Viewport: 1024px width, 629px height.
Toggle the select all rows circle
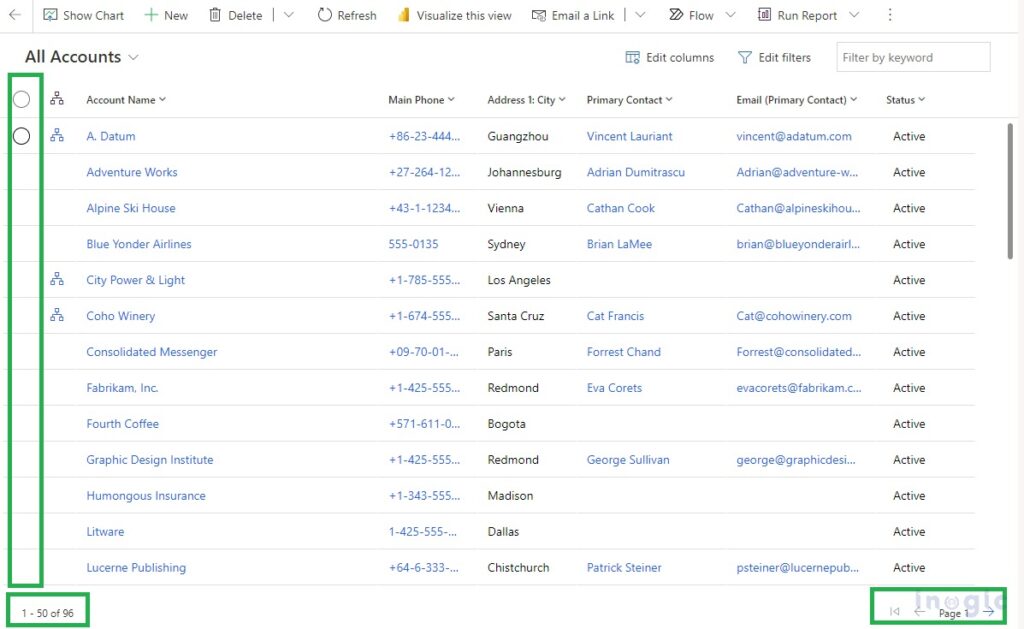[21, 99]
